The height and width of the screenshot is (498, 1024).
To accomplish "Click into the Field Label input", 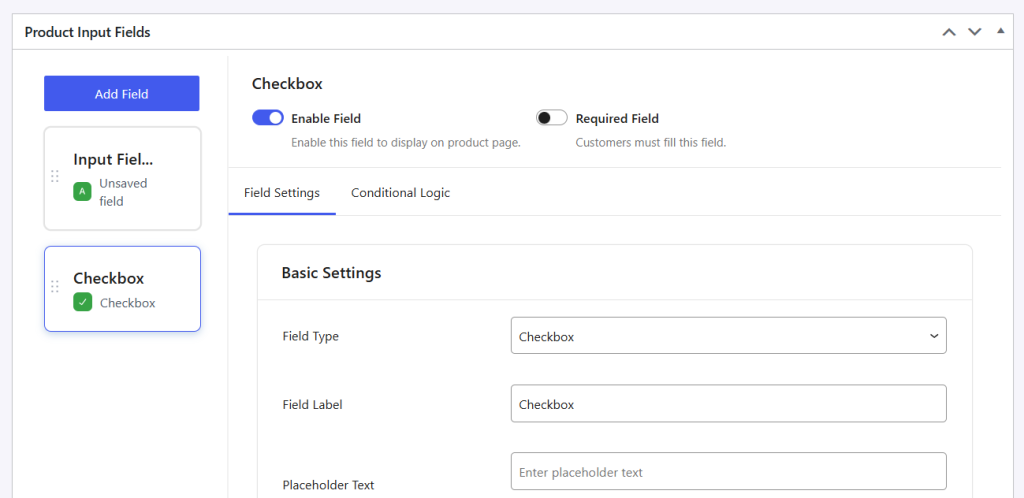I will 728,404.
